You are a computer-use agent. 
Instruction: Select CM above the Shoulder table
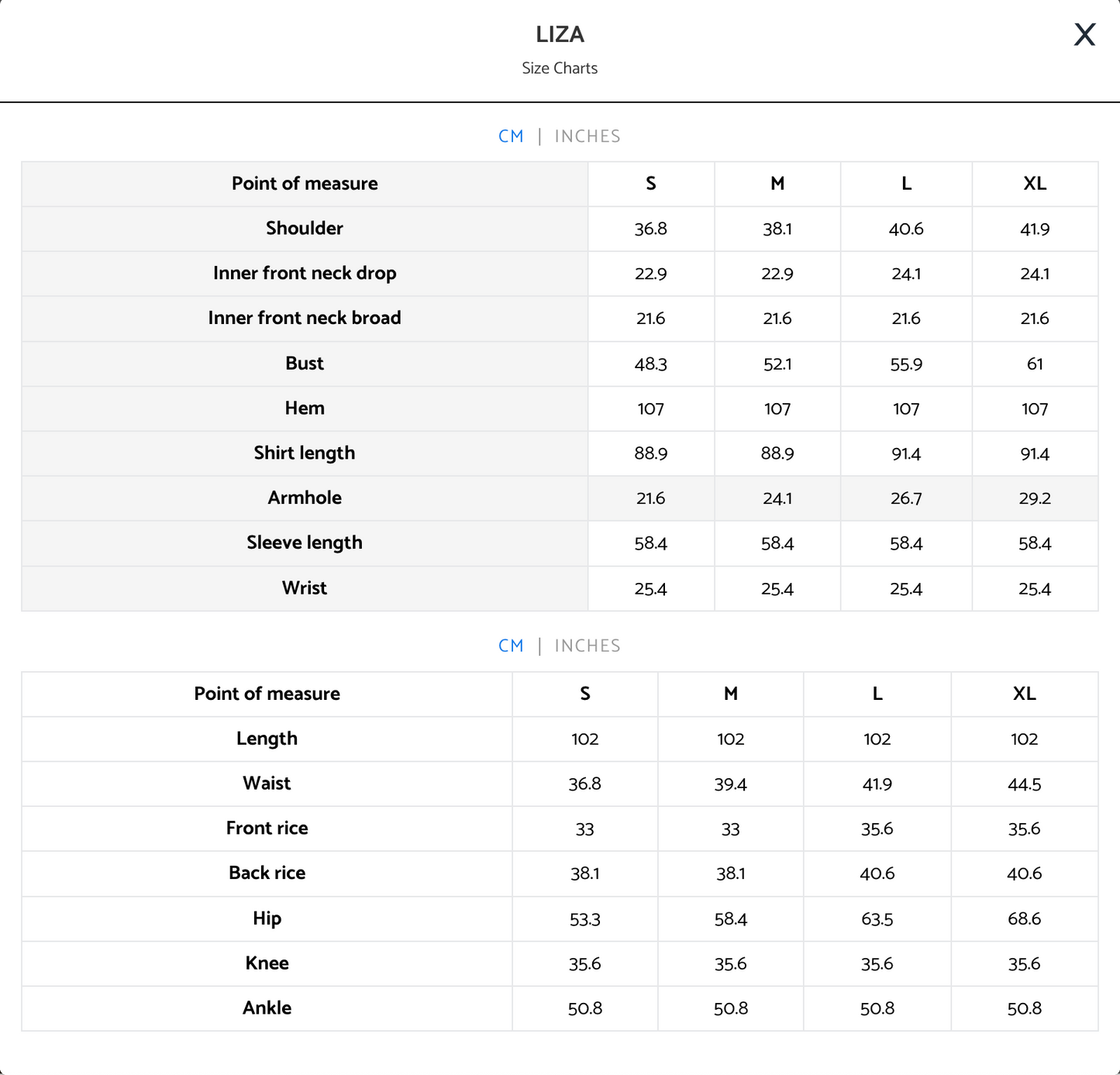tap(511, 136)
